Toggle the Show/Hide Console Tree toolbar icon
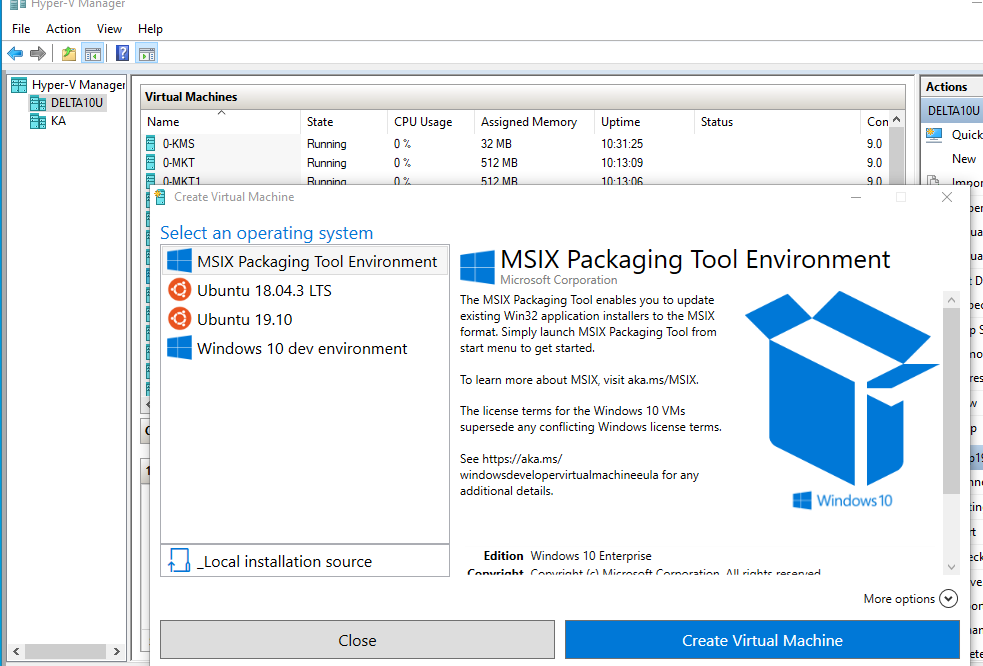Image resolution: width=983 pixels, height=666 pixels. click(x=93, y=54)
